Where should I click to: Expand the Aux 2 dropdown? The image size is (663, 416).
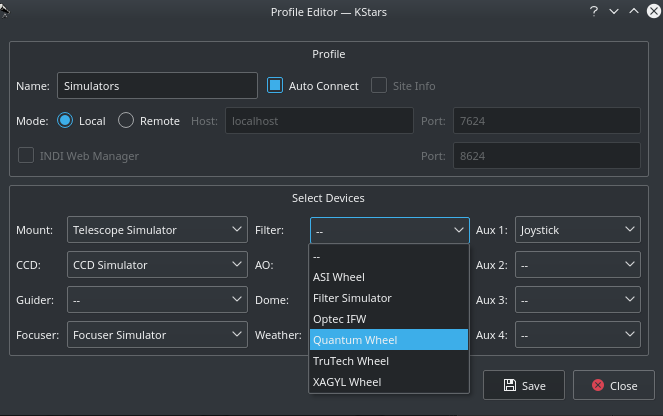click(577, 265)
